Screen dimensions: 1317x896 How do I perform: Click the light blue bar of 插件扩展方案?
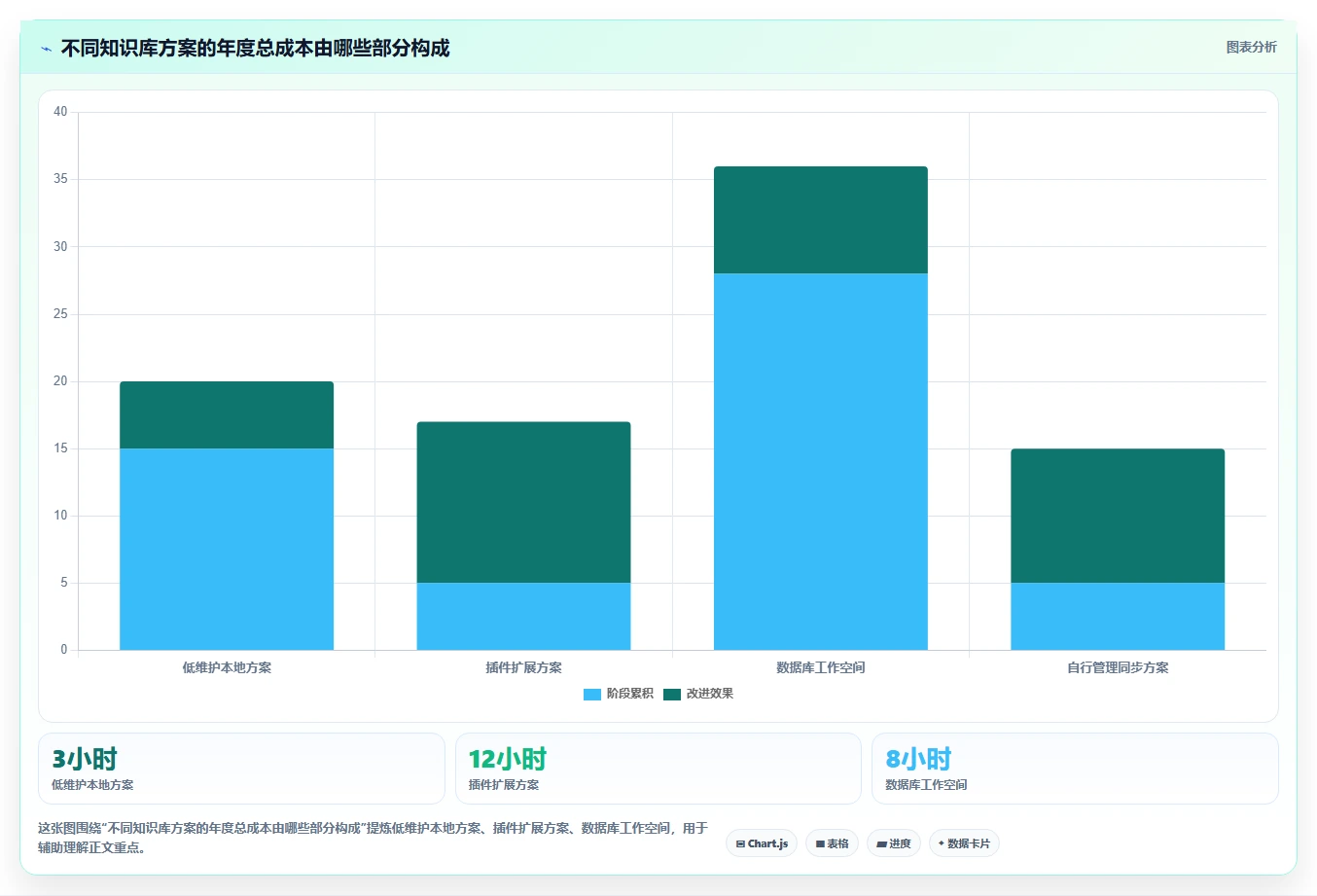[523, 616]
